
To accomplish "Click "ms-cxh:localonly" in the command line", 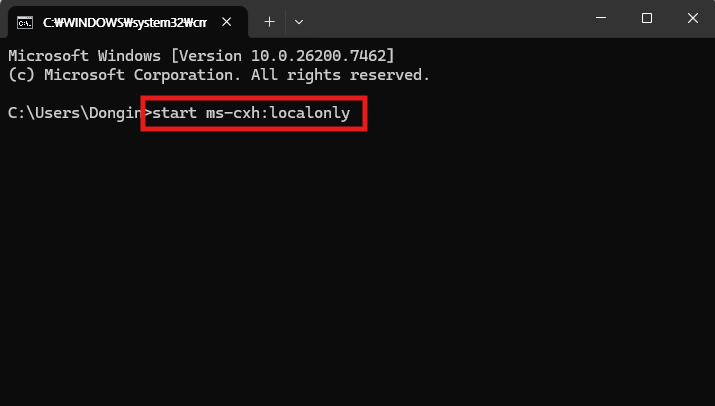I will click(278, 114).
